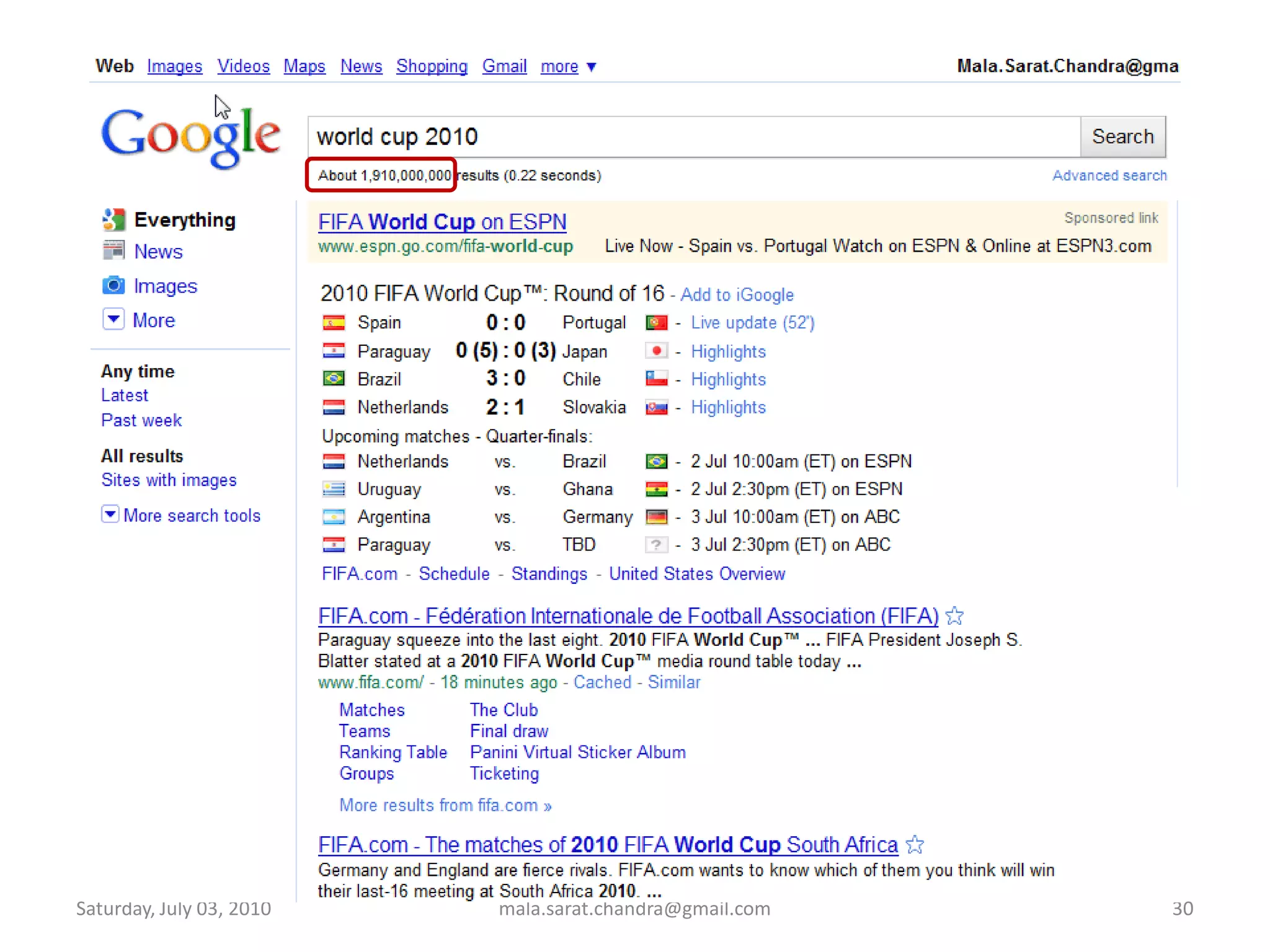Viewport: 1270px width, 952px height.
Task: Open Highlights for Netherlands vs Slovakia
Action: click(729, 407)
